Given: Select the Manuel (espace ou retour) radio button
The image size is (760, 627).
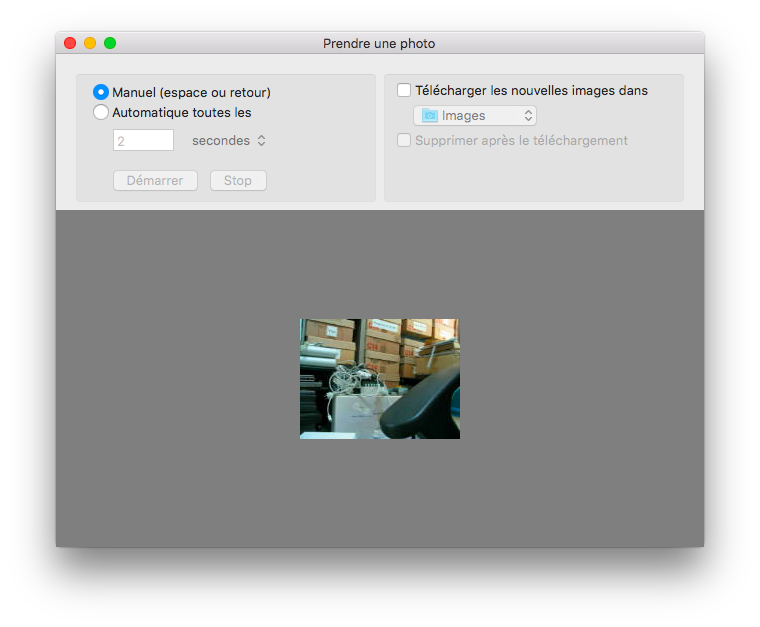Looking at the screenshot, I should [x=101, y=92].
